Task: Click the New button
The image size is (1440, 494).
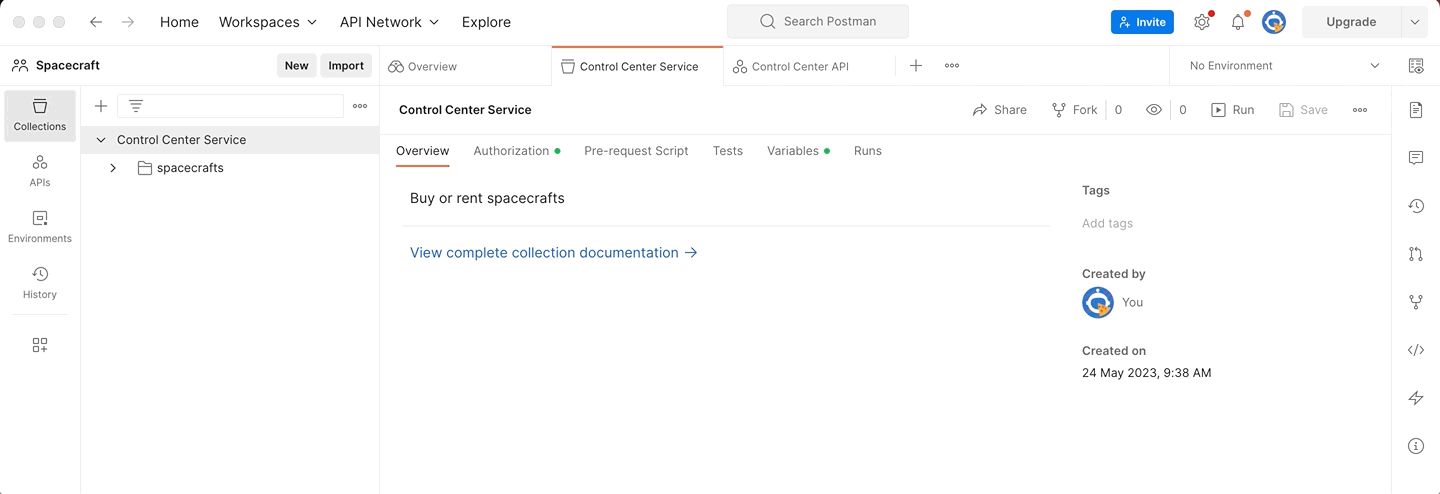Action: (x=297, y=66)
